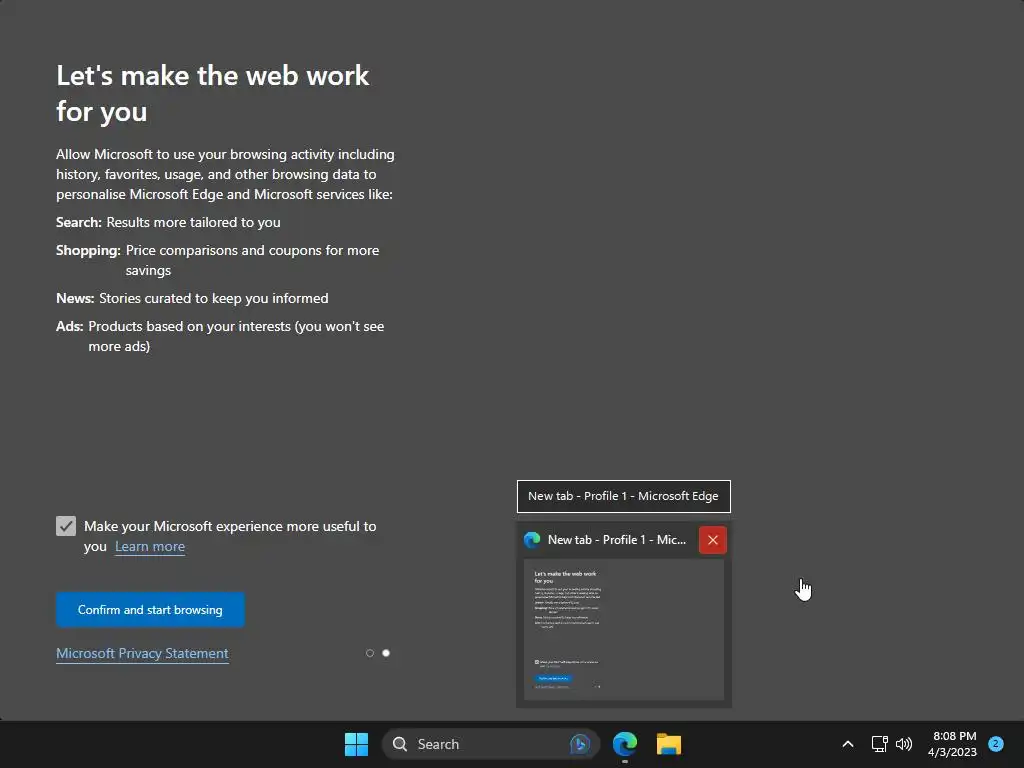Open the notification badge showing 2
The width and height of the screenshot is (1024, 768).
[995, 744]
